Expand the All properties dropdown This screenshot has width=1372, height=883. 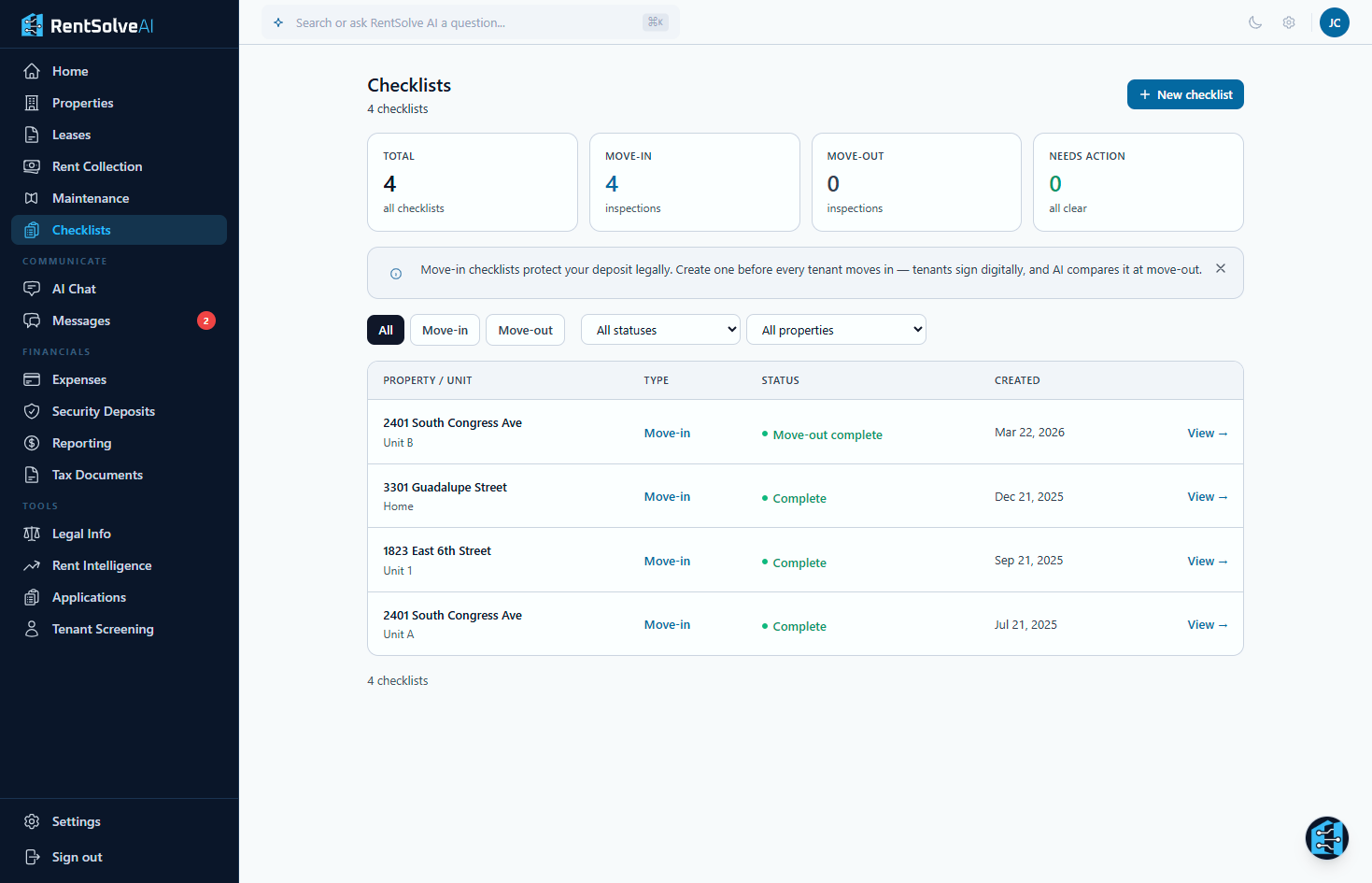click(836, 330)
